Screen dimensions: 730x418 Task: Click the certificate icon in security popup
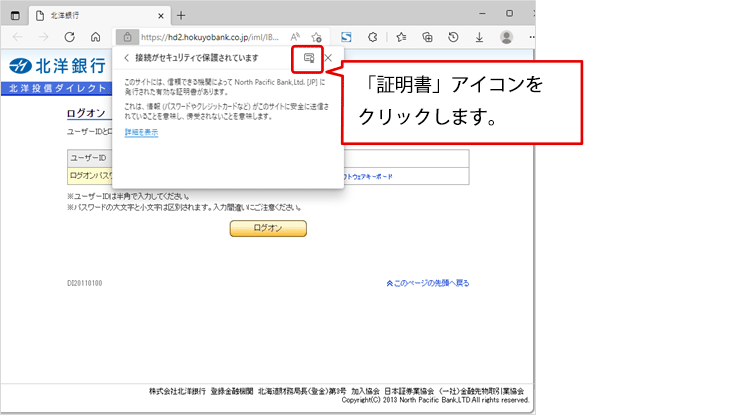(x=309, y=58)
